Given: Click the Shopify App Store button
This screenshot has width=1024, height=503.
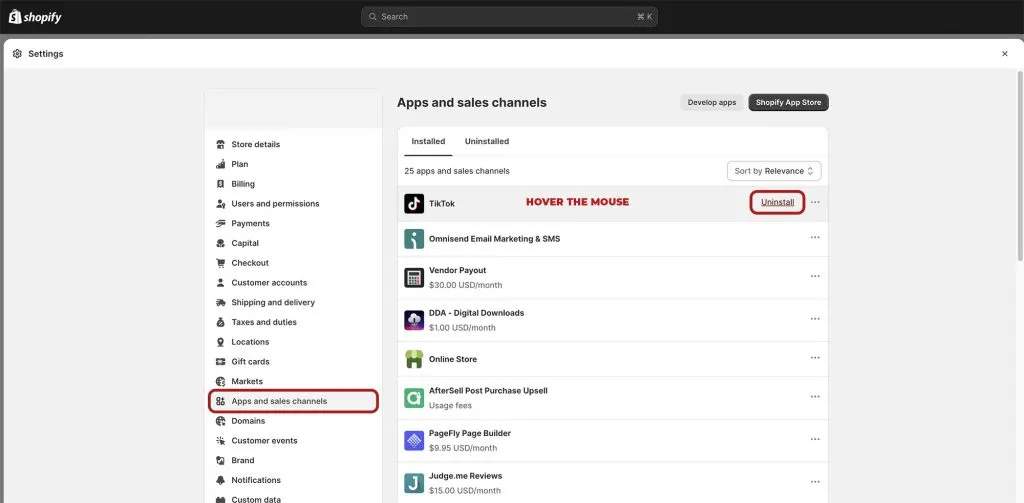Looking at the screenshot, I should click(789, 103).
